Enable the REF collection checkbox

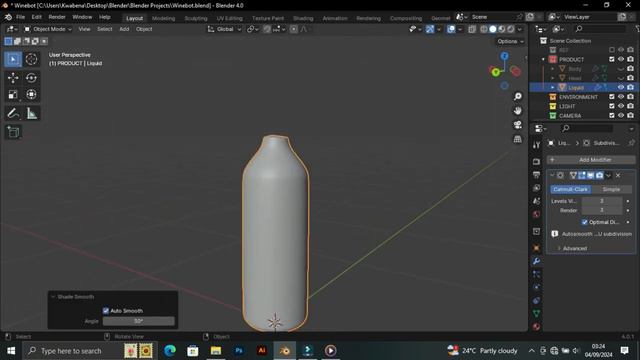pos(611,50)
